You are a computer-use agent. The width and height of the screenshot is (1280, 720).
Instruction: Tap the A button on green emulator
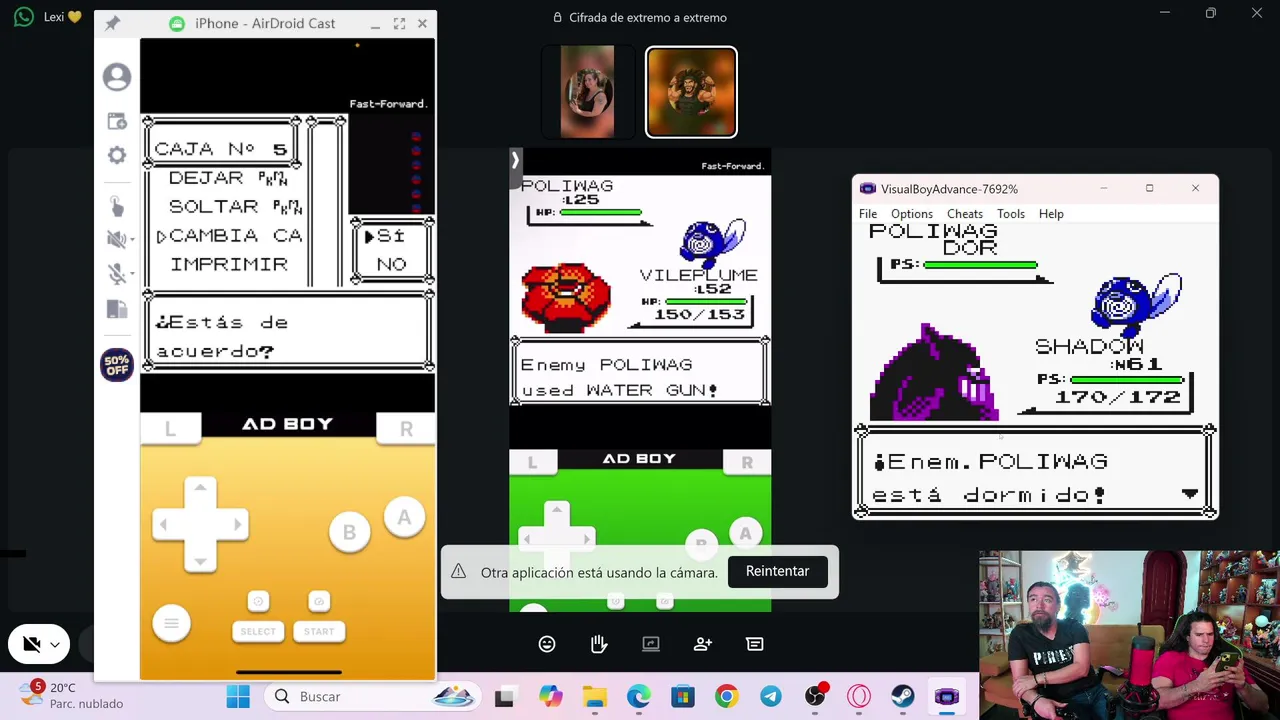(x=745, y=534)
